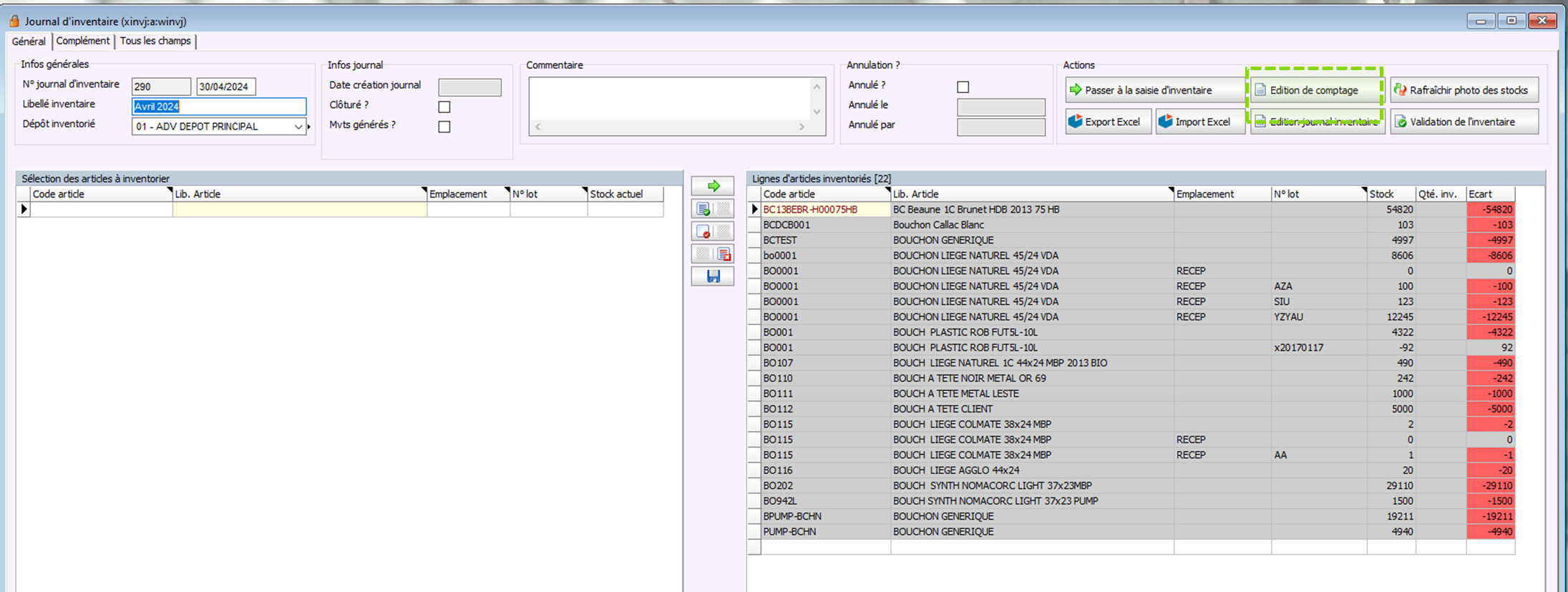Click the list icon with red X
Viewport: 1568px width, 592px height.
pos(724,254)
